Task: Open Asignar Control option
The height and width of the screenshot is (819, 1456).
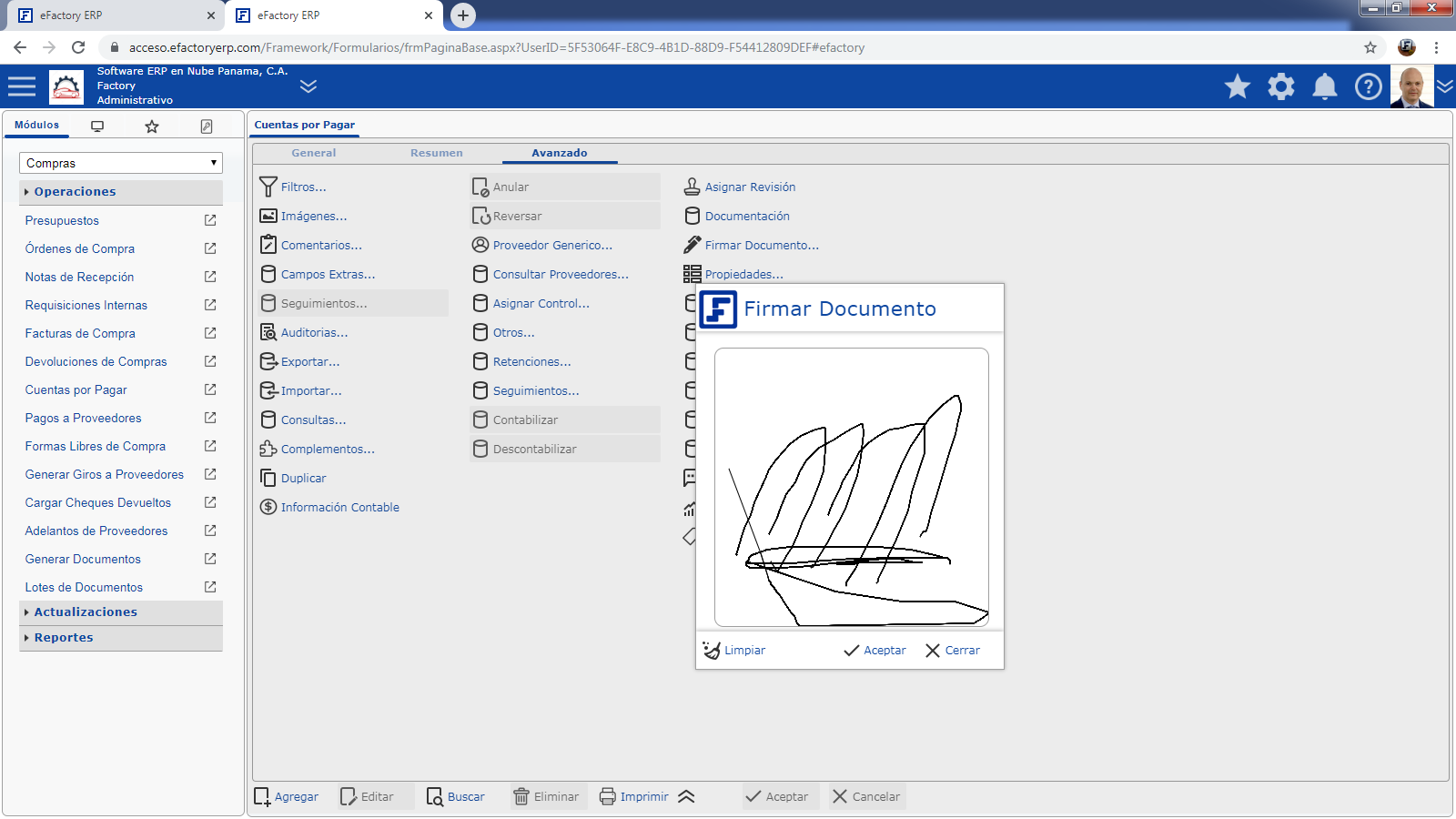Action: (x=531, y=303)
